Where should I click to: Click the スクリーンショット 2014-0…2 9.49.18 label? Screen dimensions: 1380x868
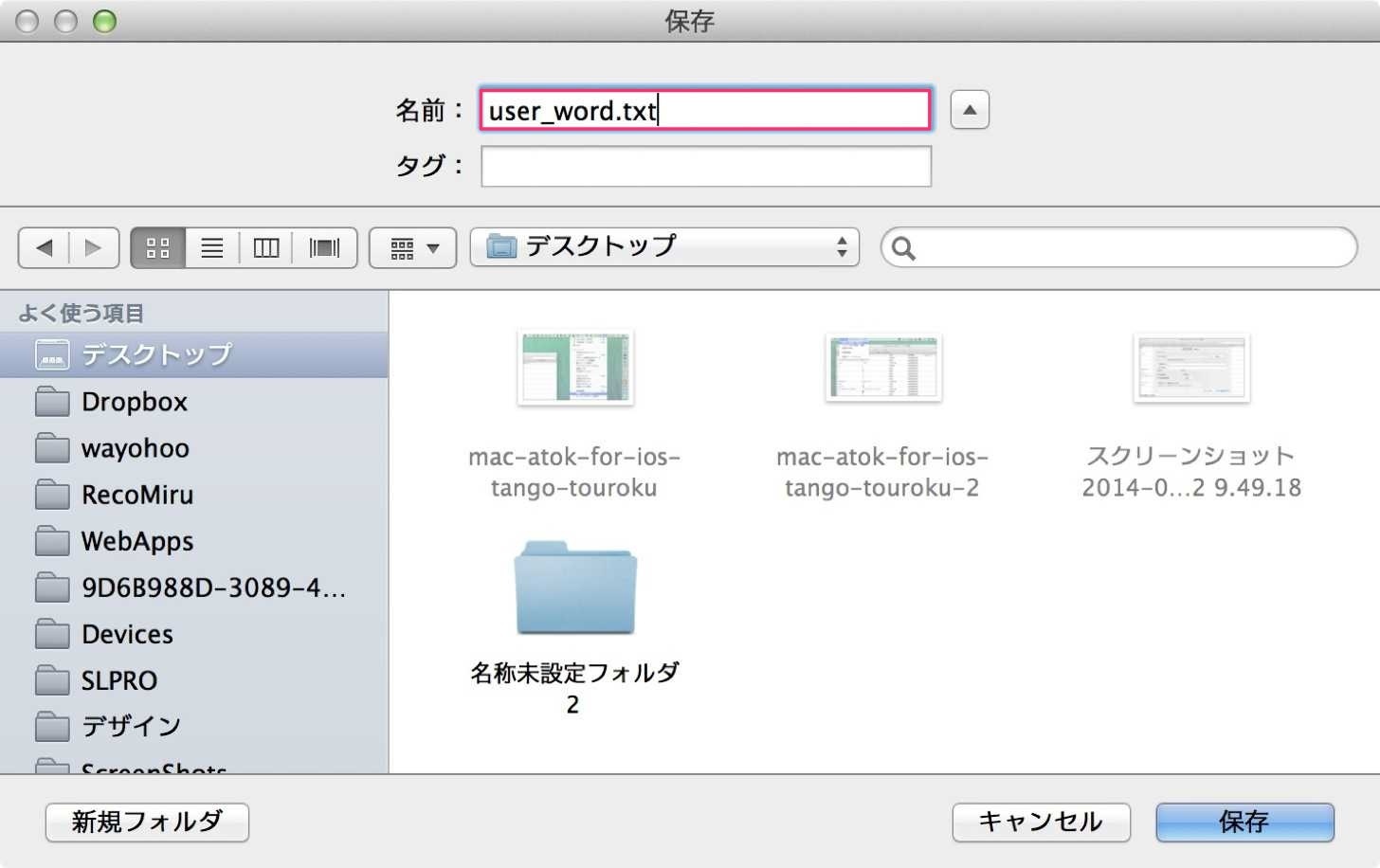pos(1191,472)
